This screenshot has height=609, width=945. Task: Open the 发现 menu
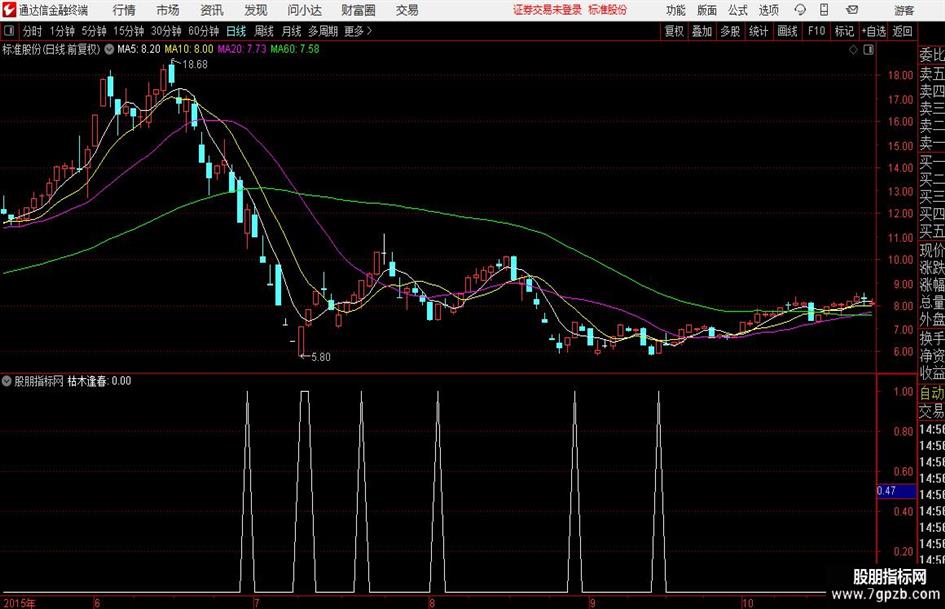coord(256,10)
